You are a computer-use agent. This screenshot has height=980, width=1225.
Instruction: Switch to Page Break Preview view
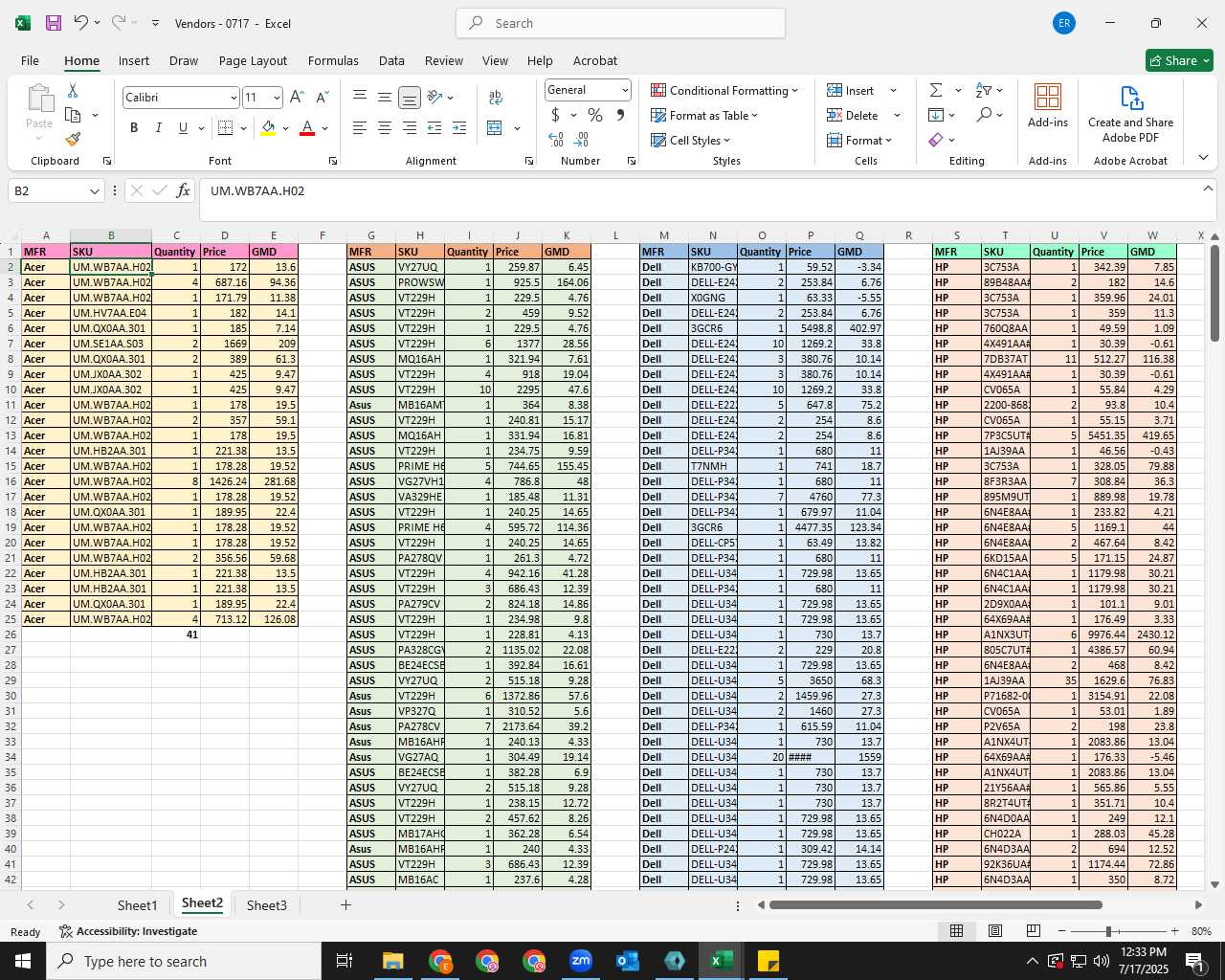(1033, 931)
